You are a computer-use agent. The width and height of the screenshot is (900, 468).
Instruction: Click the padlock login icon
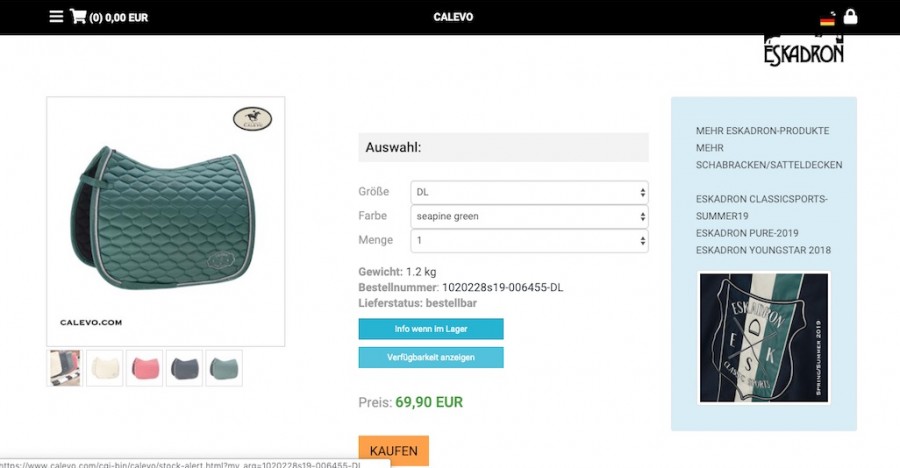point(851,17)
